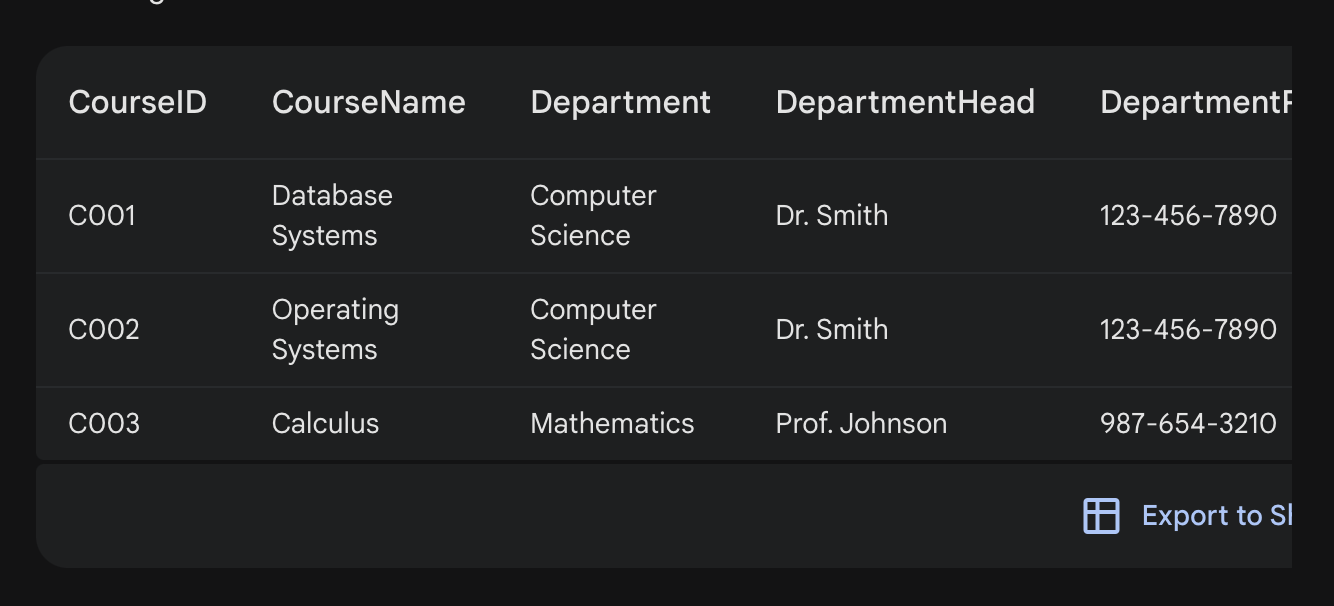Click the Export to Sheets link
The height and width of the screenshot is (606, 1334).
pyautogui.click(x=1216, y=516)
